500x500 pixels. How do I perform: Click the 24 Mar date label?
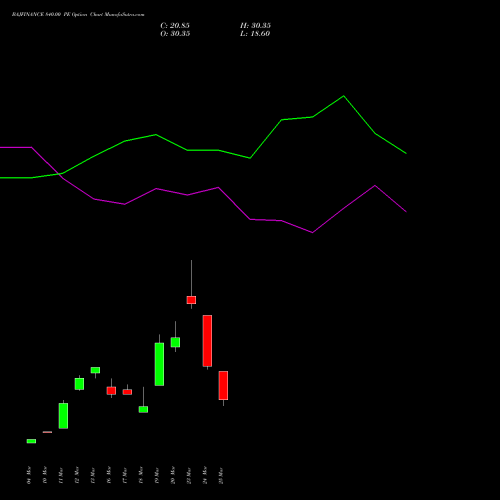click(x=205, y=475)
